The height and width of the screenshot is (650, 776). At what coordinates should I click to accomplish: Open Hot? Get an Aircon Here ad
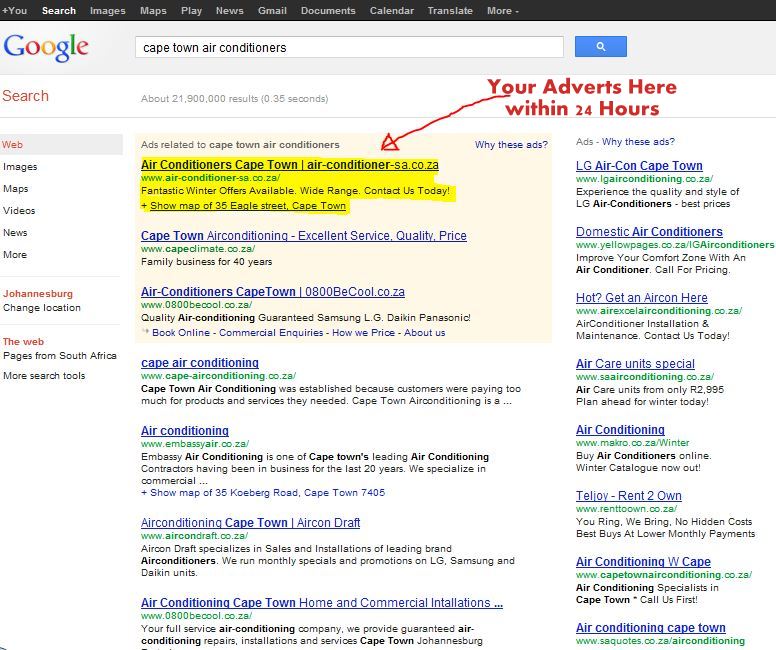pos(641,298)
